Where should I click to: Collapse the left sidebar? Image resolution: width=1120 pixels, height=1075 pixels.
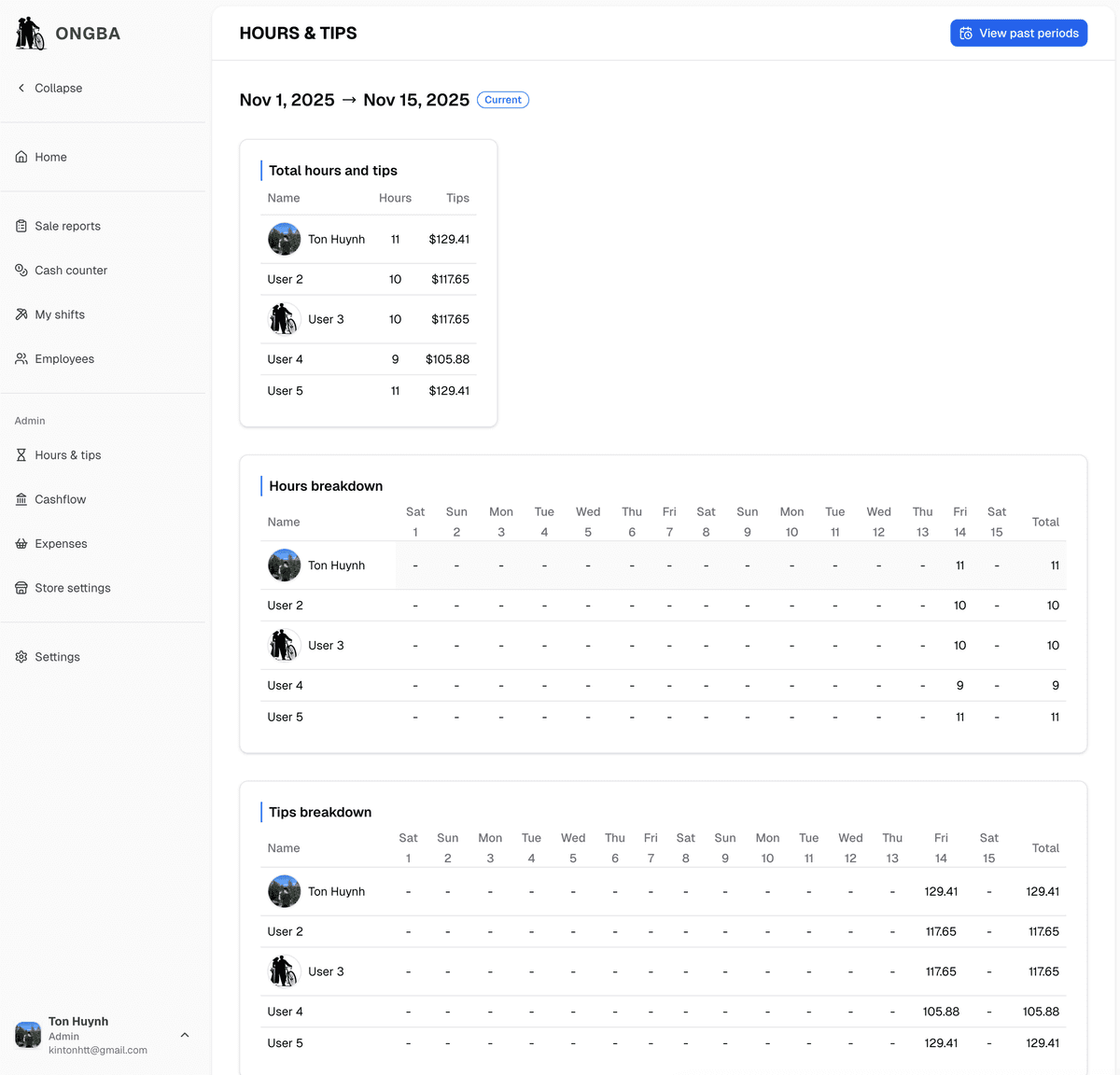pos(49,87)
